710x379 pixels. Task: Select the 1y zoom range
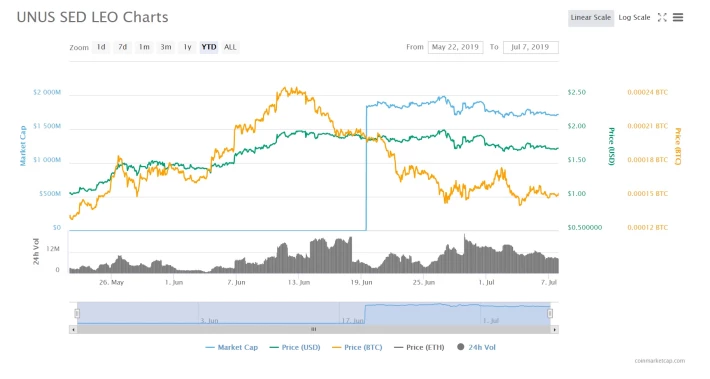(x=187, y=47)
